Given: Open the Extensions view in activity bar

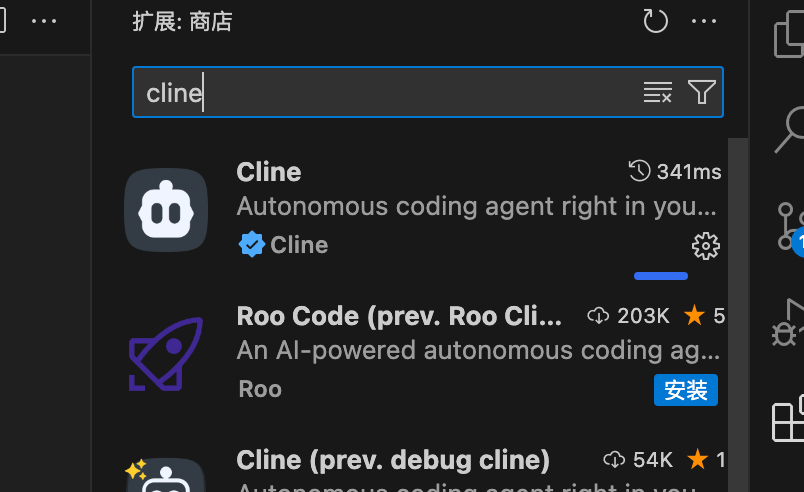Looking at the screenshot, I should pyautogui.click(x=788, y=418).
